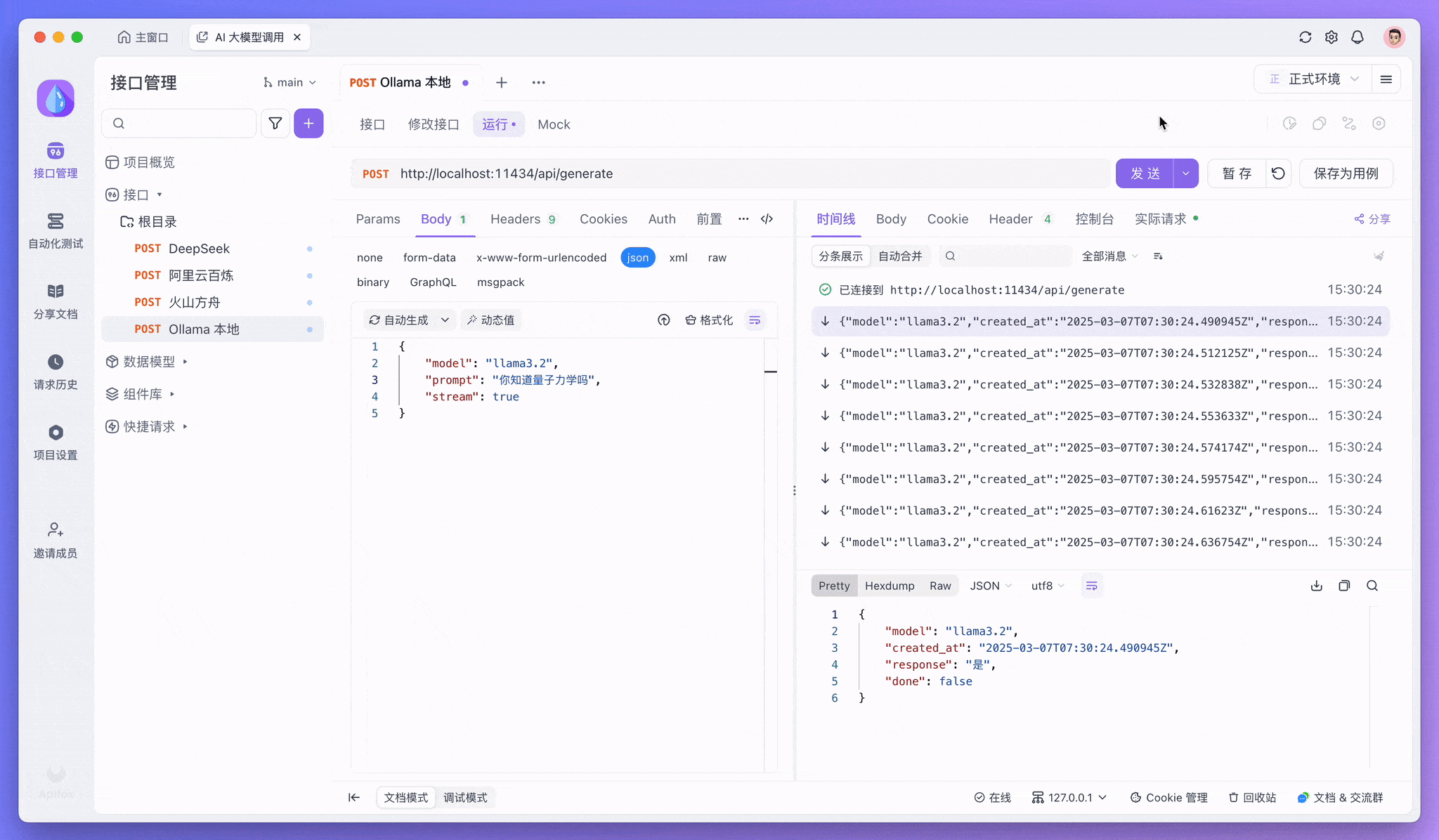The image size is (1439, 840).
Task: Open the send button dropdown arrow
Action: coord(1186,173)
